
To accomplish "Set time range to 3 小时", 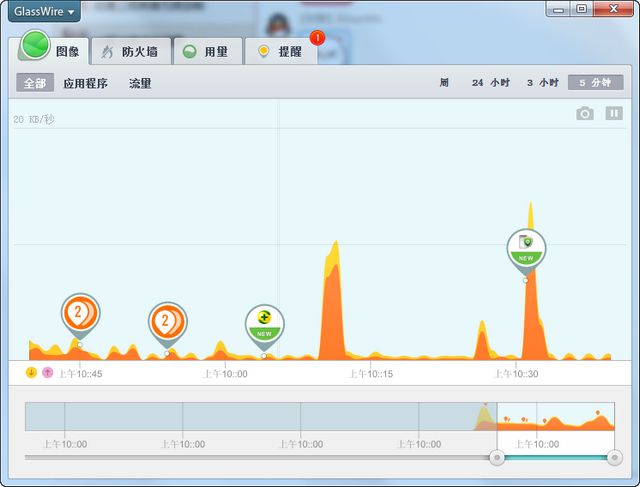I will 542,82.
